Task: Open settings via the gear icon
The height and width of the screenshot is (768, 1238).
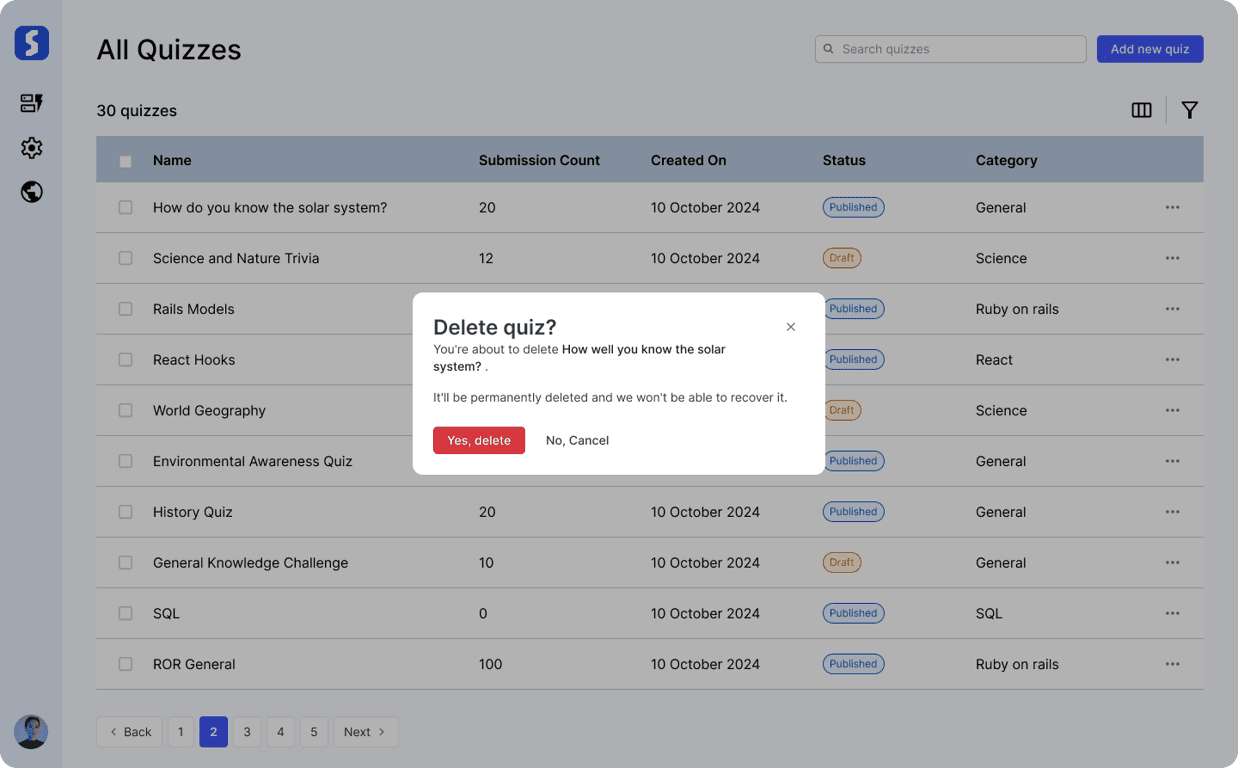Action: 31,148
